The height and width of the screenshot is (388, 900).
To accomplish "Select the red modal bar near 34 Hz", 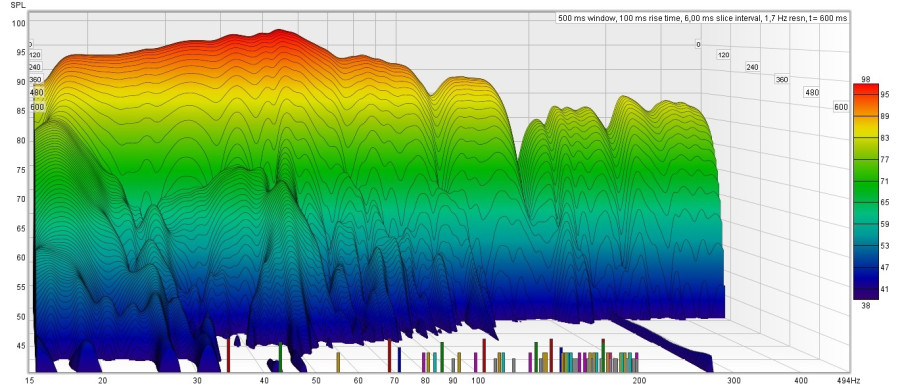I will click(228, 355).
